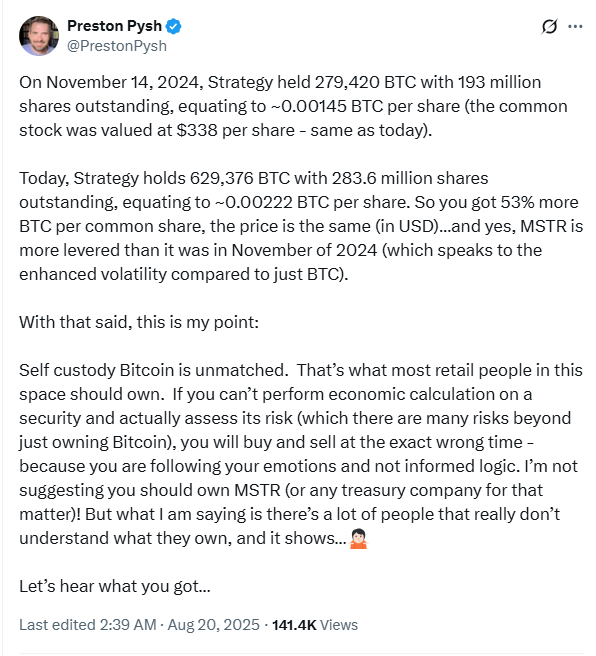Click the Aug 20, 2025 date

coord(213,625)
